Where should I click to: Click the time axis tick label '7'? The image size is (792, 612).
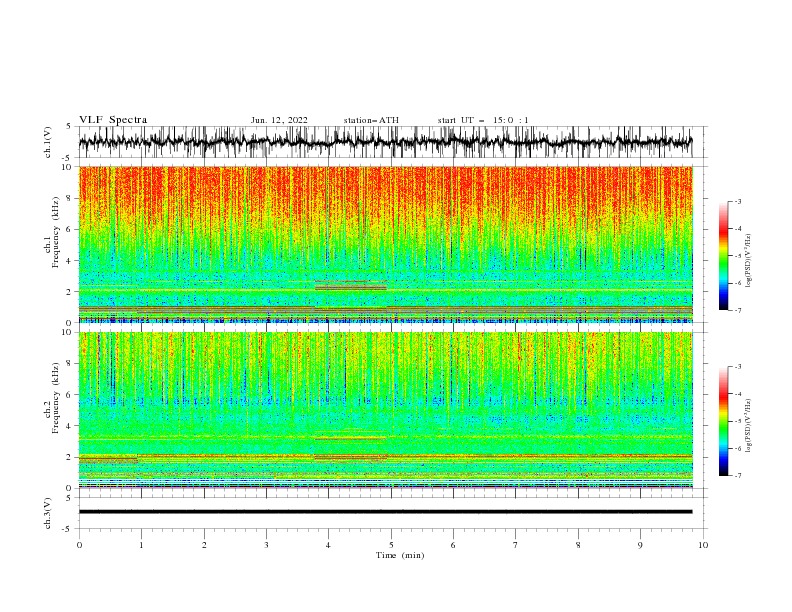click(516, 545)
